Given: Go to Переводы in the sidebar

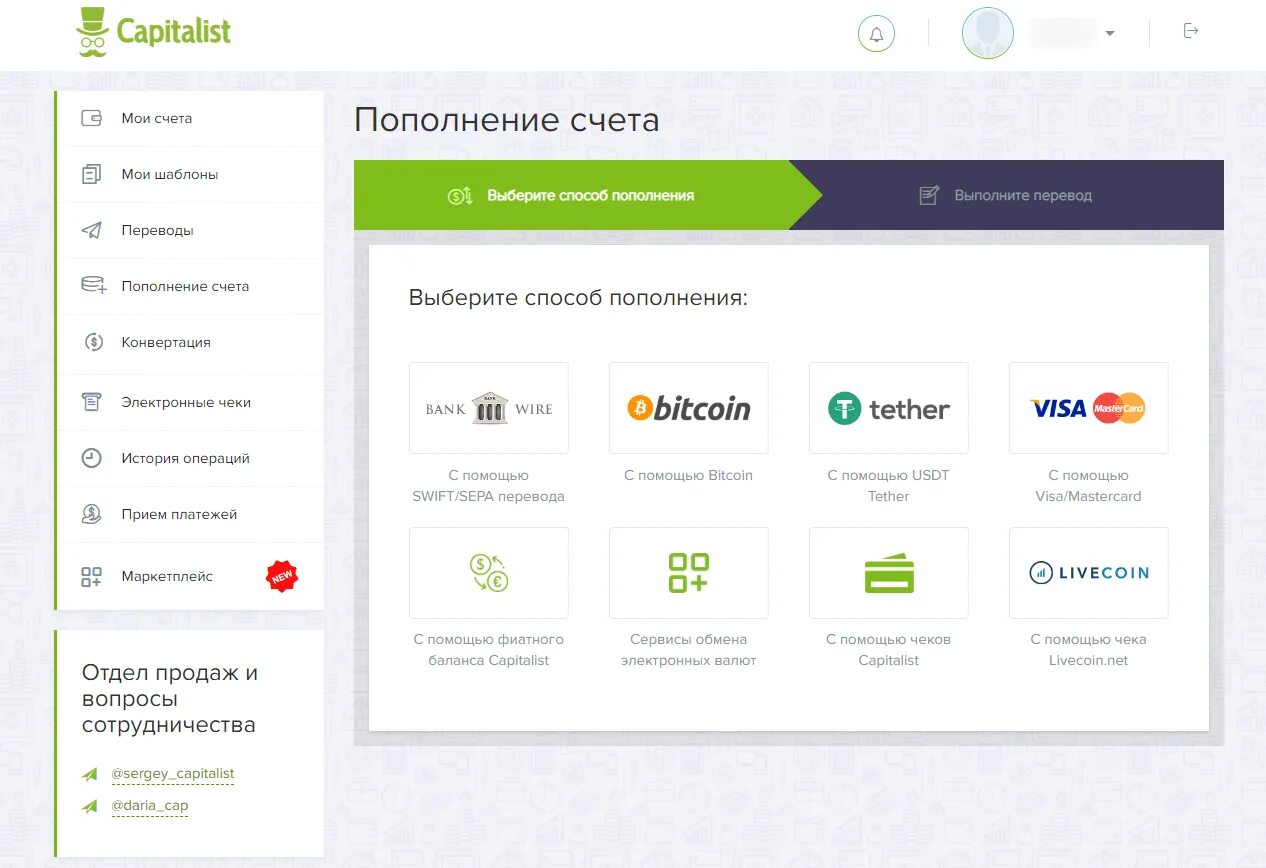Looking at the screenshot, I should click(191, 230).
